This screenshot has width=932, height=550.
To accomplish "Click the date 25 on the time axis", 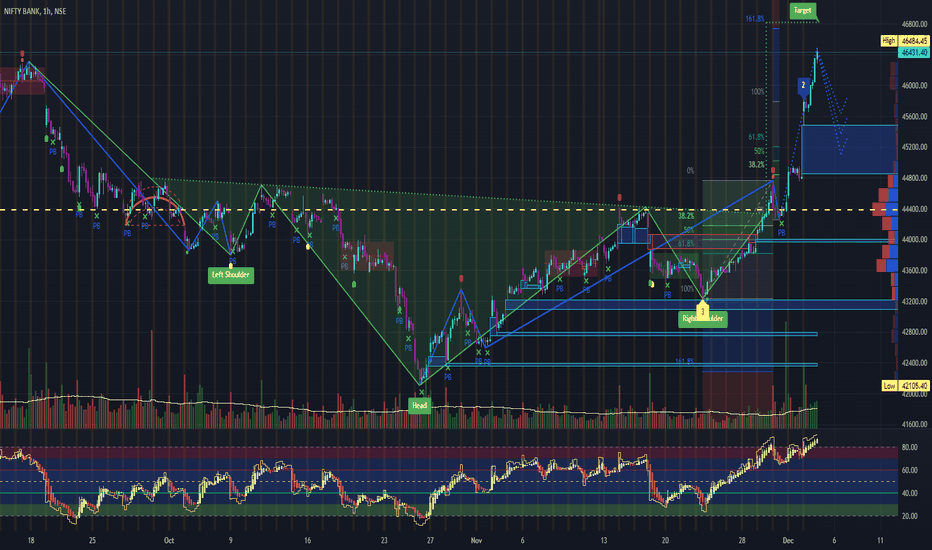I will [92, 540].
